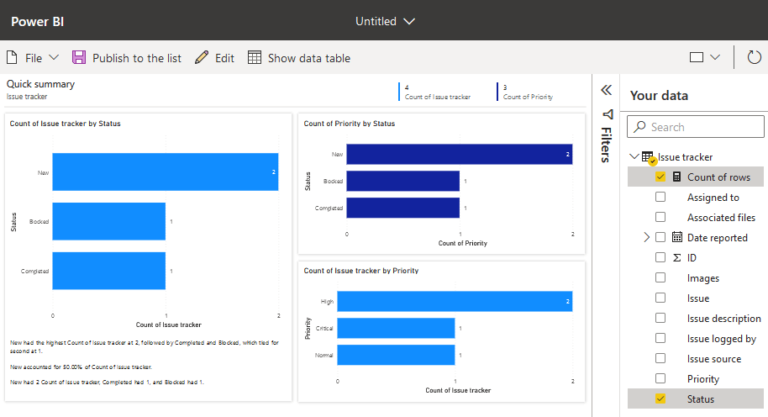
Task: Check the Date reported checkbox
Action: 660,237
